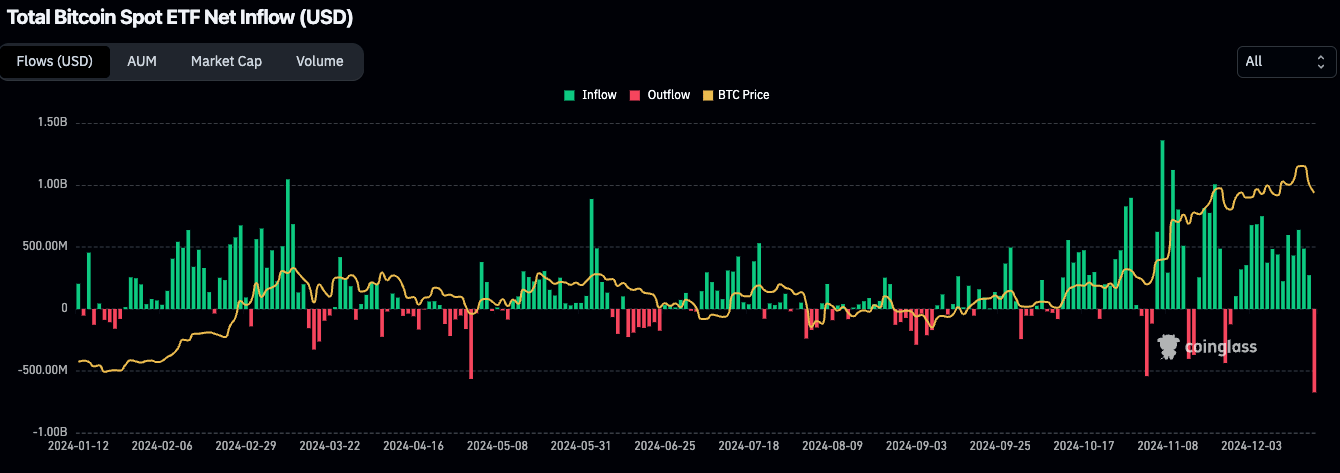The width and height of the screenshot is (1340, 473).
Task: Toggle BTC Price line via its legend label
Action: point(743,95)
